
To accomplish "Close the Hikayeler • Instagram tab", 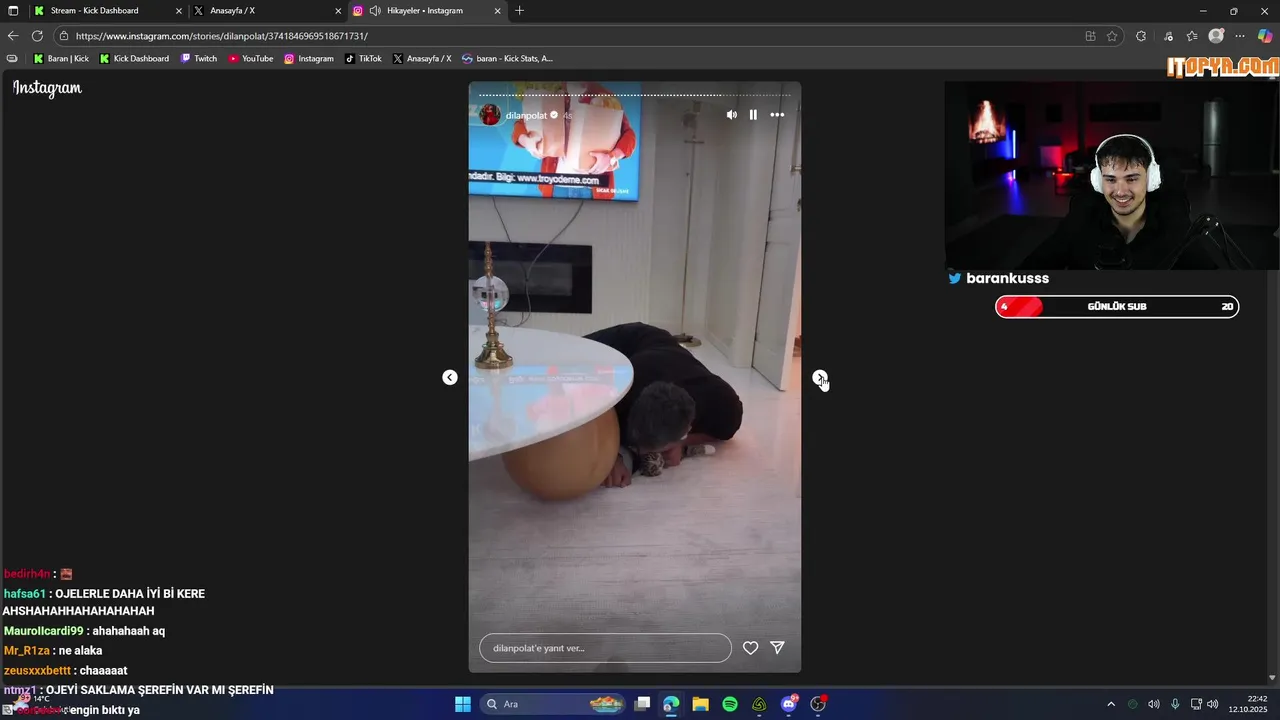I will [498, 11].
